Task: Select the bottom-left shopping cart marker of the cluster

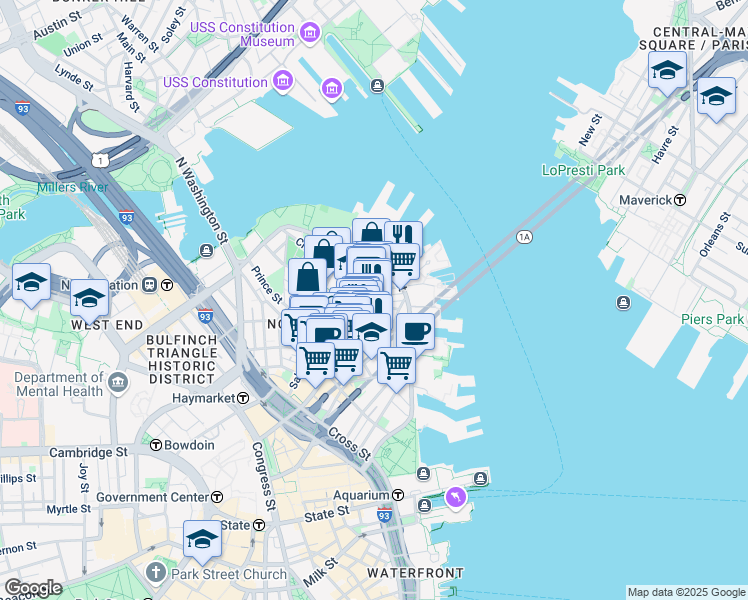Action: [315, 361]
